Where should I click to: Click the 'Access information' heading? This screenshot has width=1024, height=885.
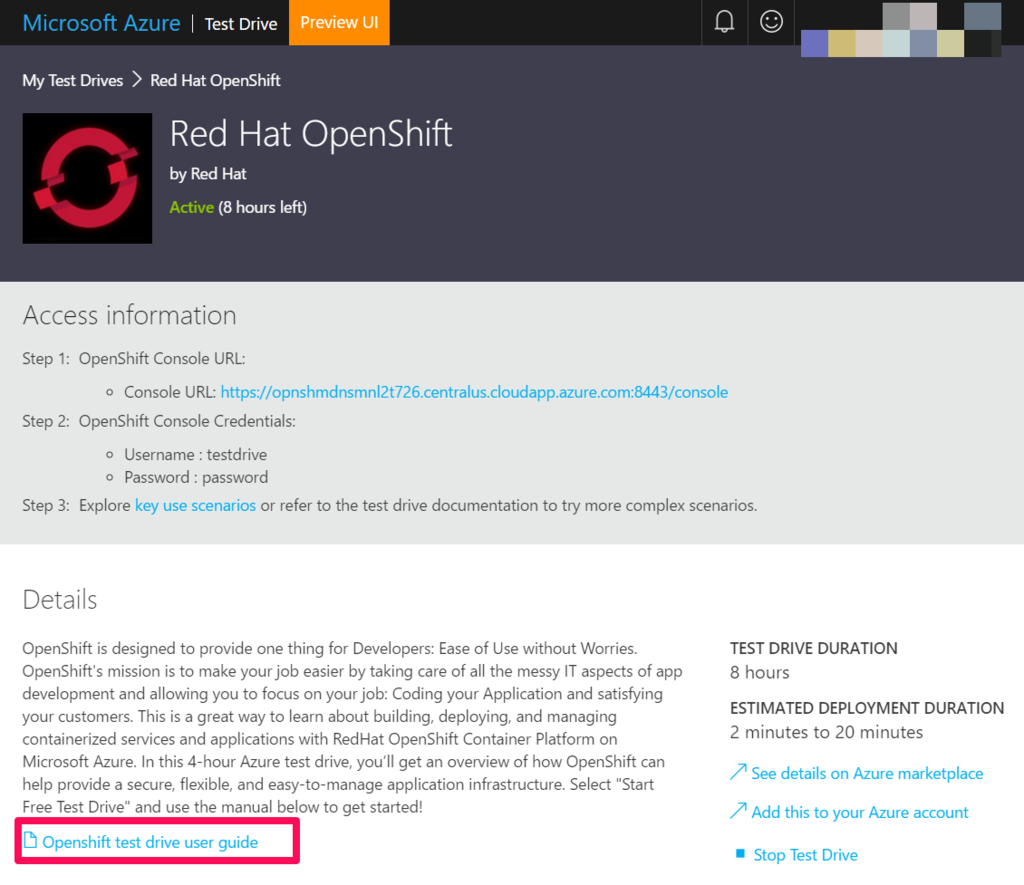[x=129, y=315]
